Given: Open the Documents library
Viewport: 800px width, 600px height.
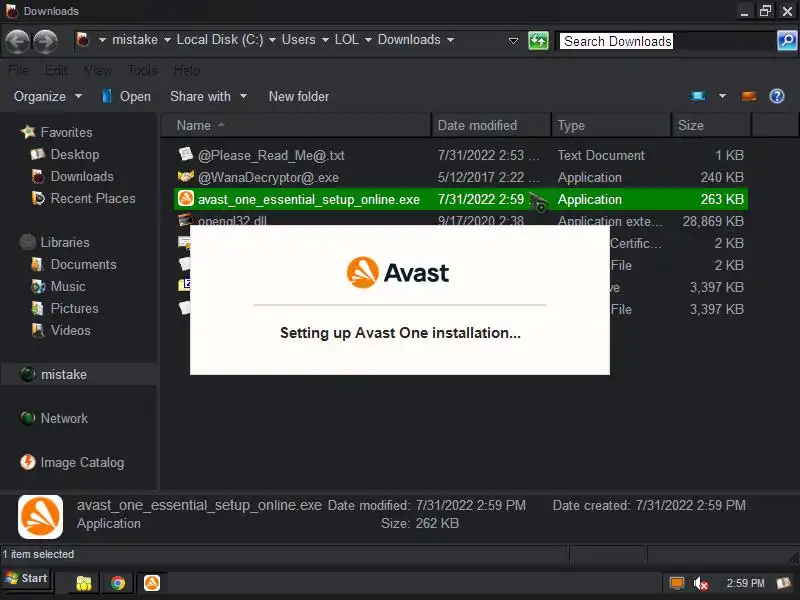Looking at the screenshot, I should click(x=83, y=264).
